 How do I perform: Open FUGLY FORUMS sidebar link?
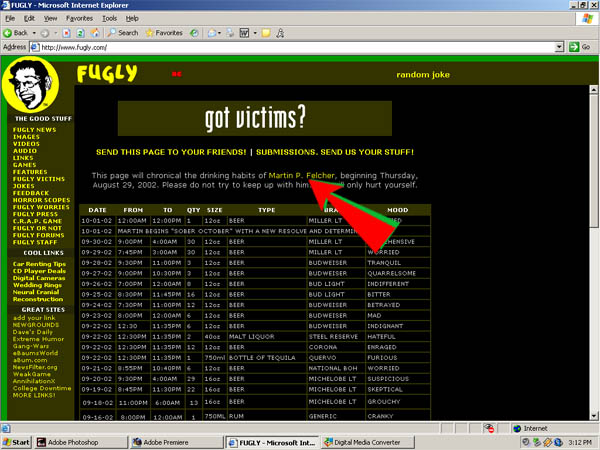point(38,235)
